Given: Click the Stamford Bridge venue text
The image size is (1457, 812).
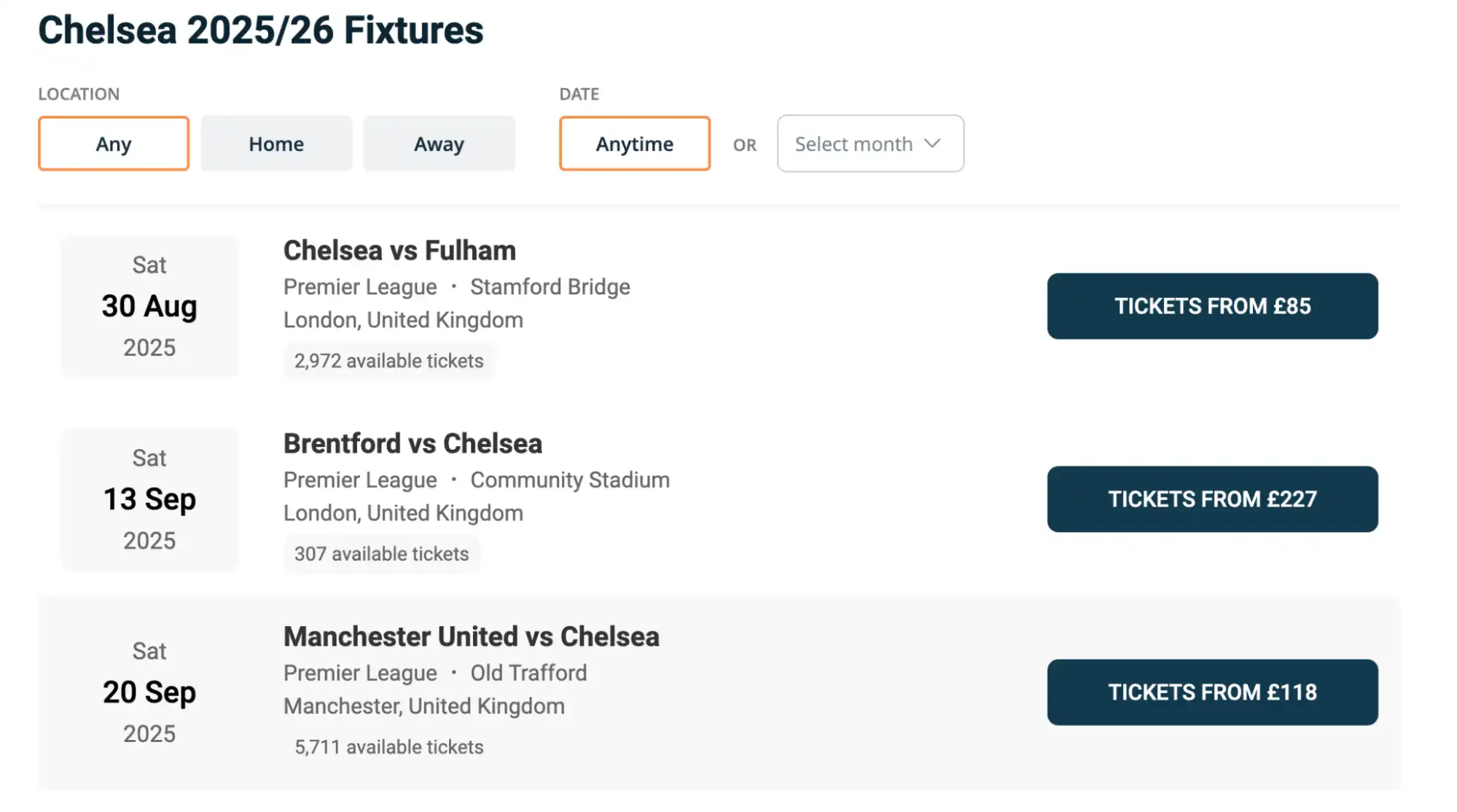Looking at the screenshot, I should pos(550,286).
